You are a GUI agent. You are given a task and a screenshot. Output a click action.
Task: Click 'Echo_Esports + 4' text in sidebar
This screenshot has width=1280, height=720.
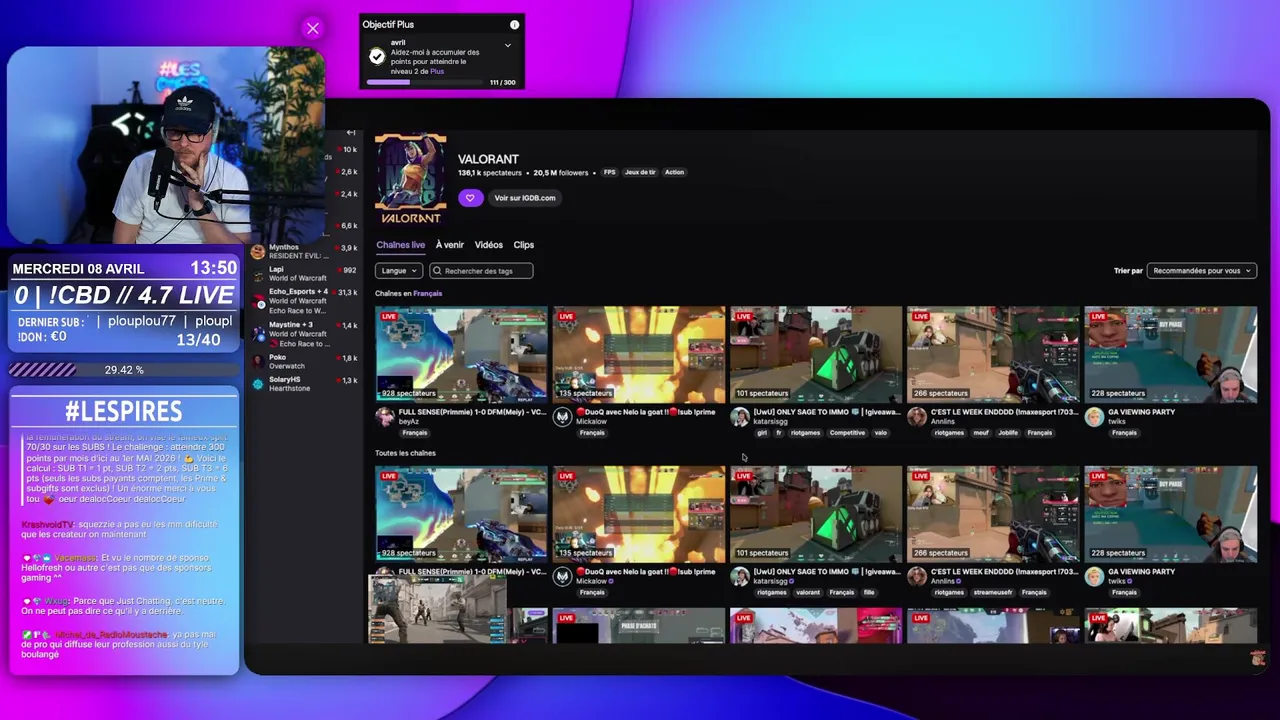(x=298, y=292)
